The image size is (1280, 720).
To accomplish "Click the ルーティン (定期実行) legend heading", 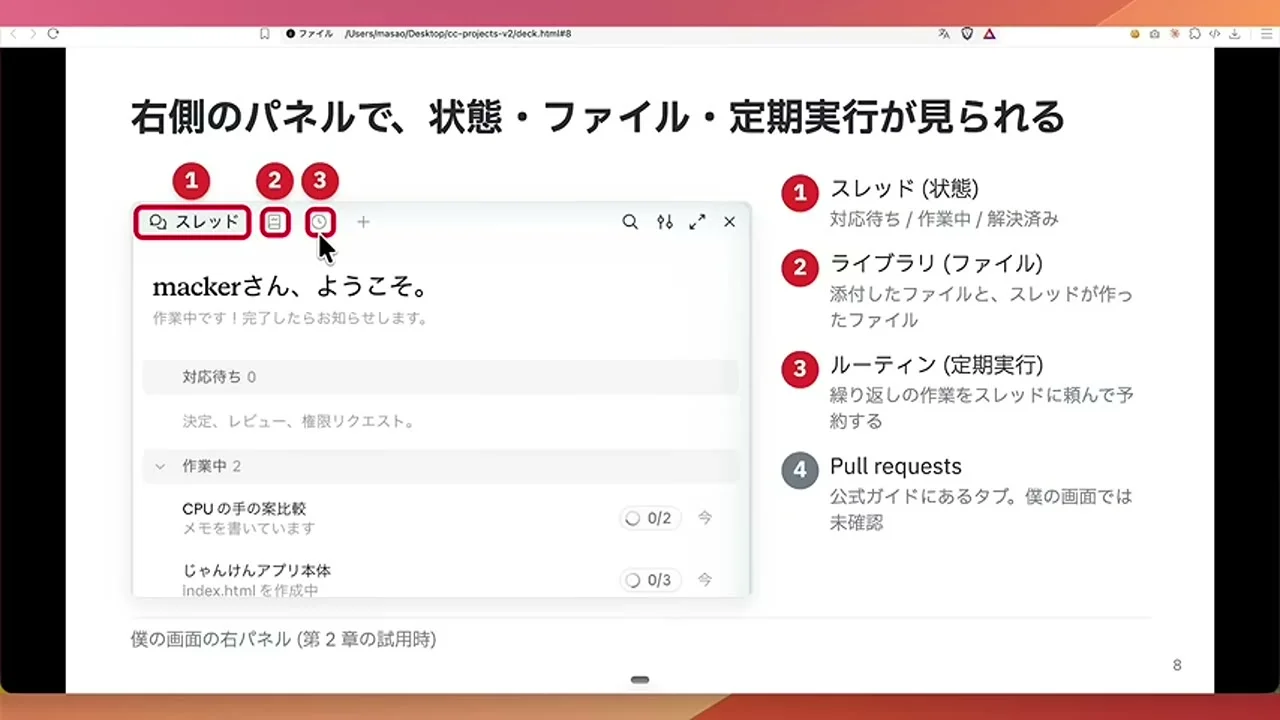I will click(936, 364).
